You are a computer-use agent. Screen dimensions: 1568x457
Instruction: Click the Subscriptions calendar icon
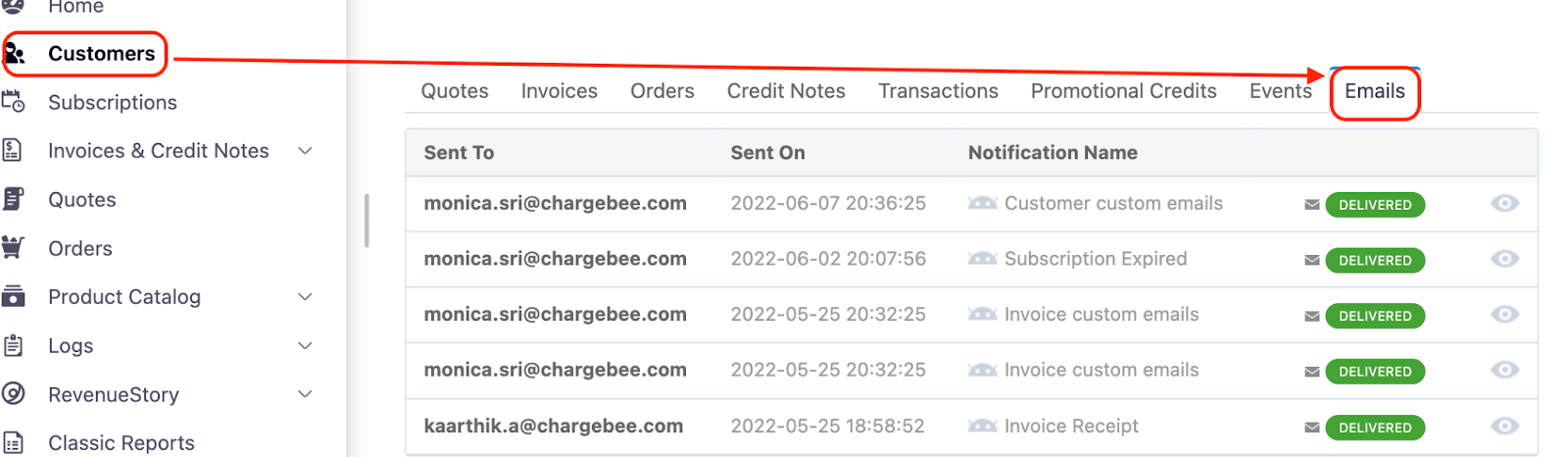click(x=14, y=102)
